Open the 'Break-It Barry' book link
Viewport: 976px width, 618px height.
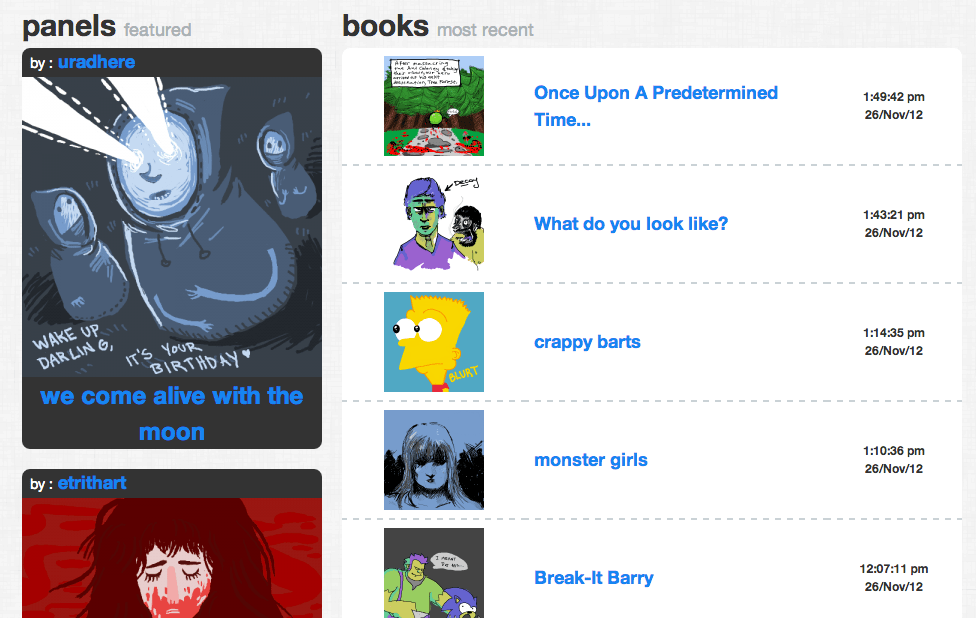pyautogui.click(x=594, y=578)
